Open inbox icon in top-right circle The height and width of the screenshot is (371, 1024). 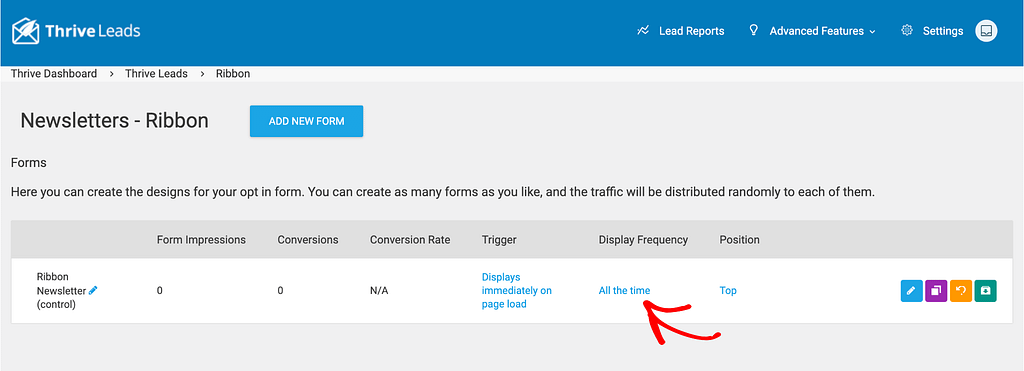point(986,31)
